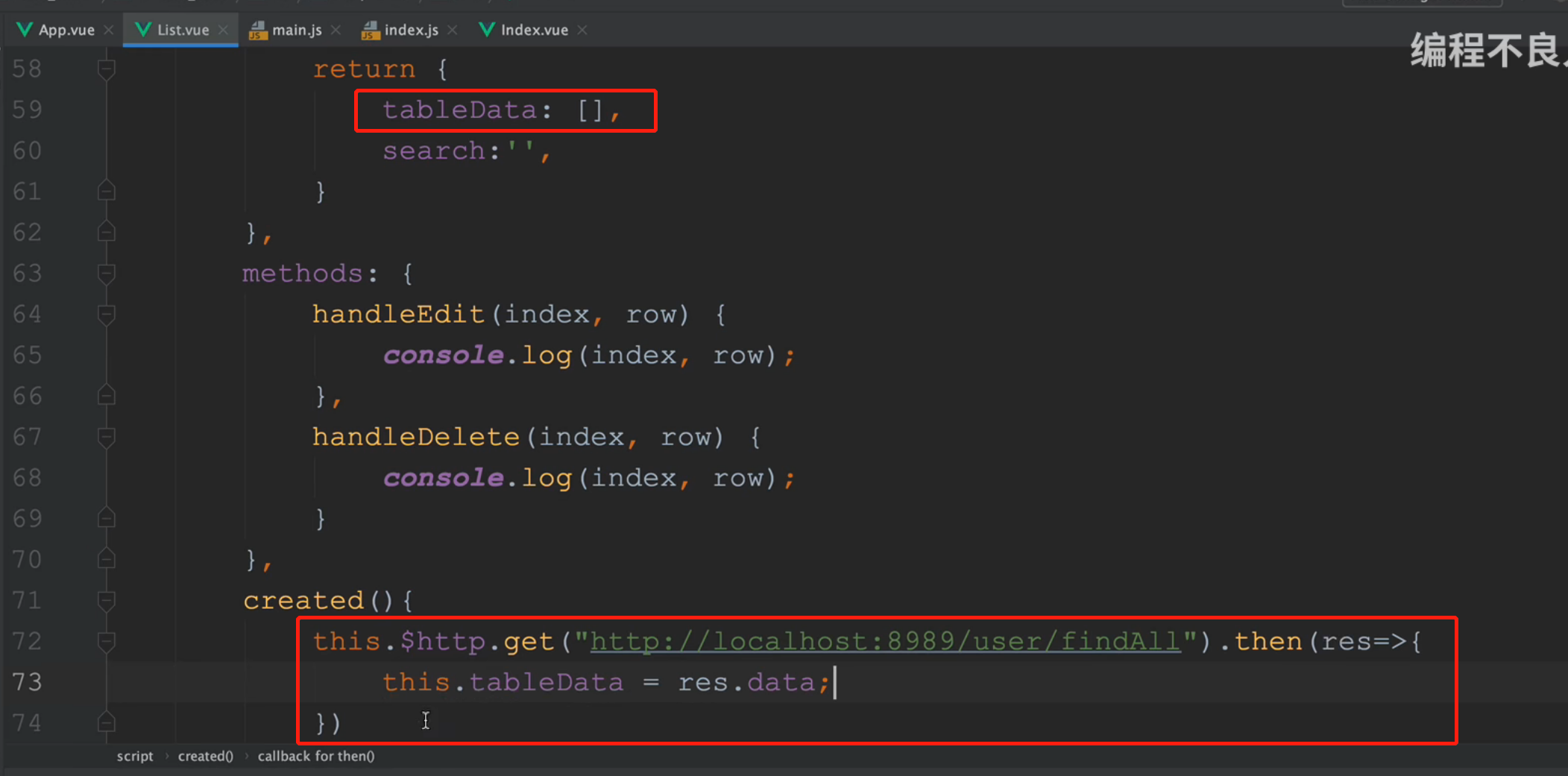This screenshot has height=776, width=1568.
Task: Collapse fold end marker at line 62
Action: (107, 233)
